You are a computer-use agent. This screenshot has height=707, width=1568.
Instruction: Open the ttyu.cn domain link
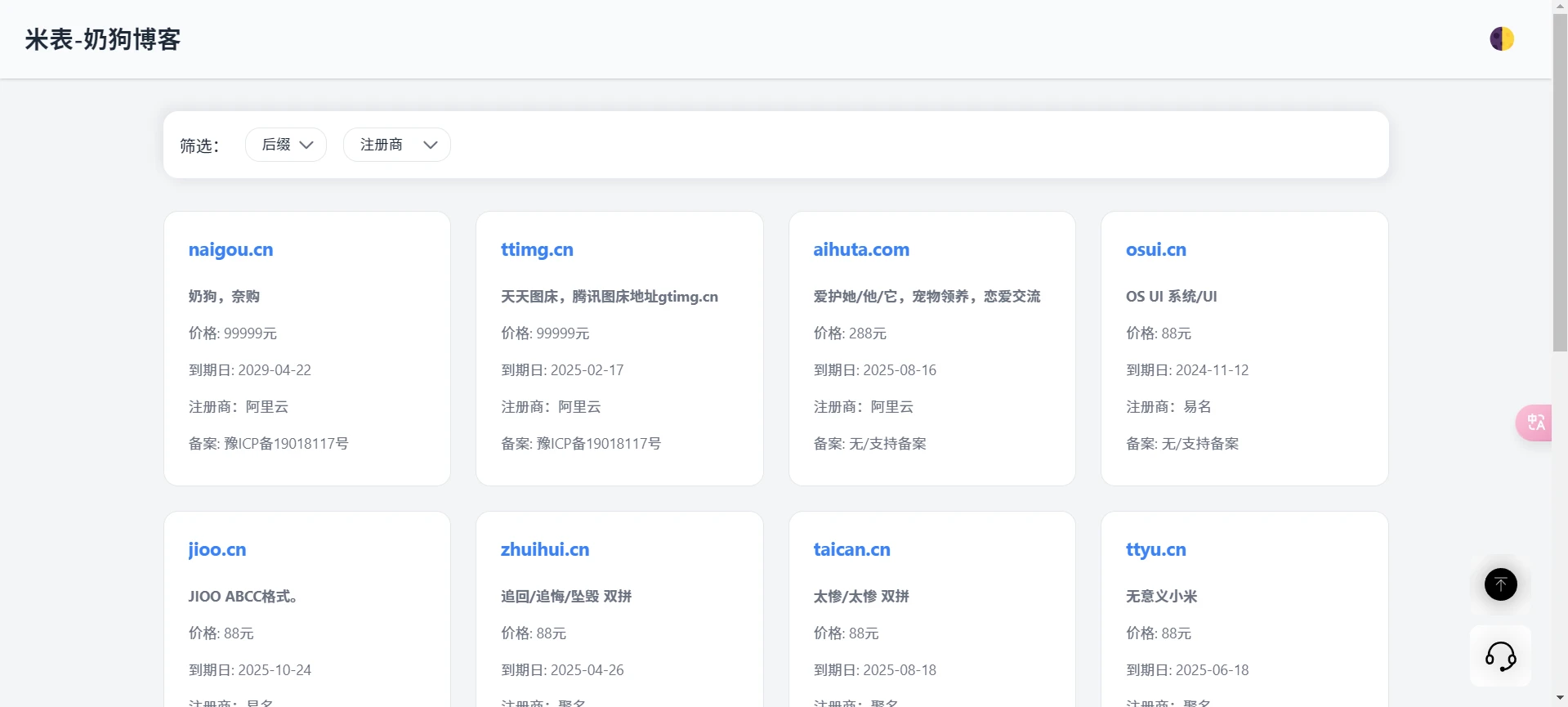pos(1155,550)
